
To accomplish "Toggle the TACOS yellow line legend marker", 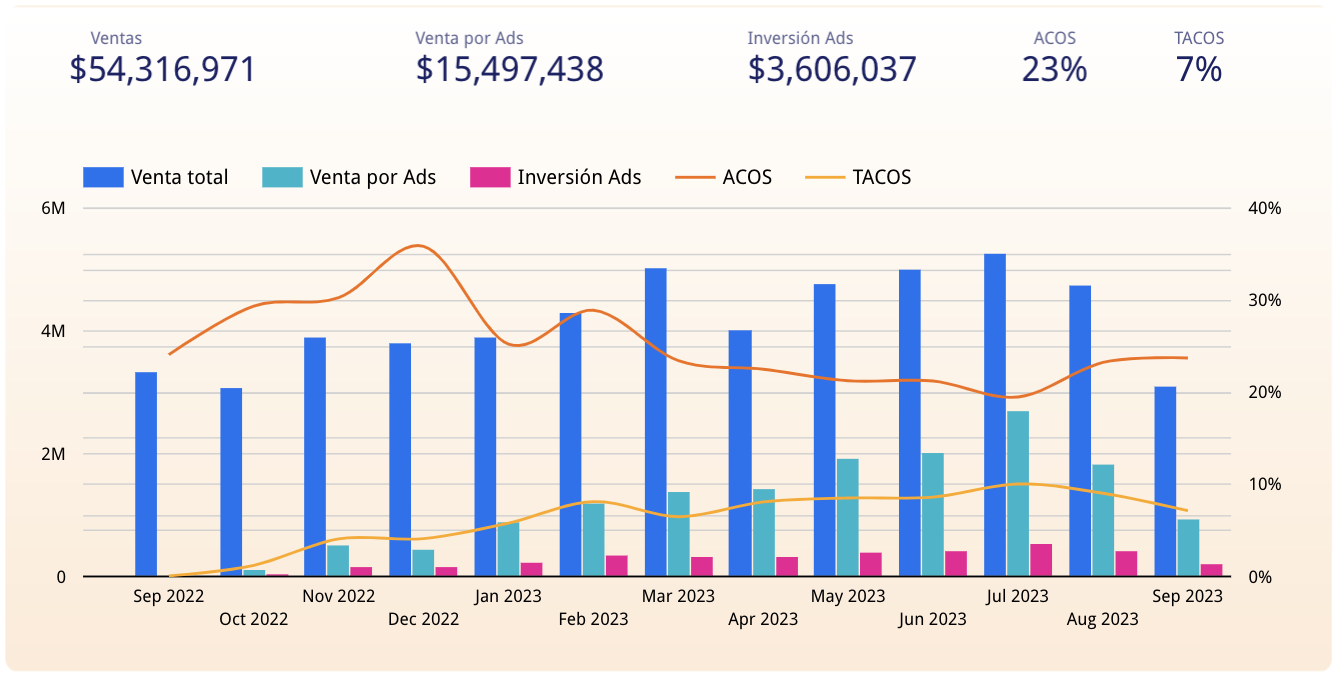I will tap(824, 177).
